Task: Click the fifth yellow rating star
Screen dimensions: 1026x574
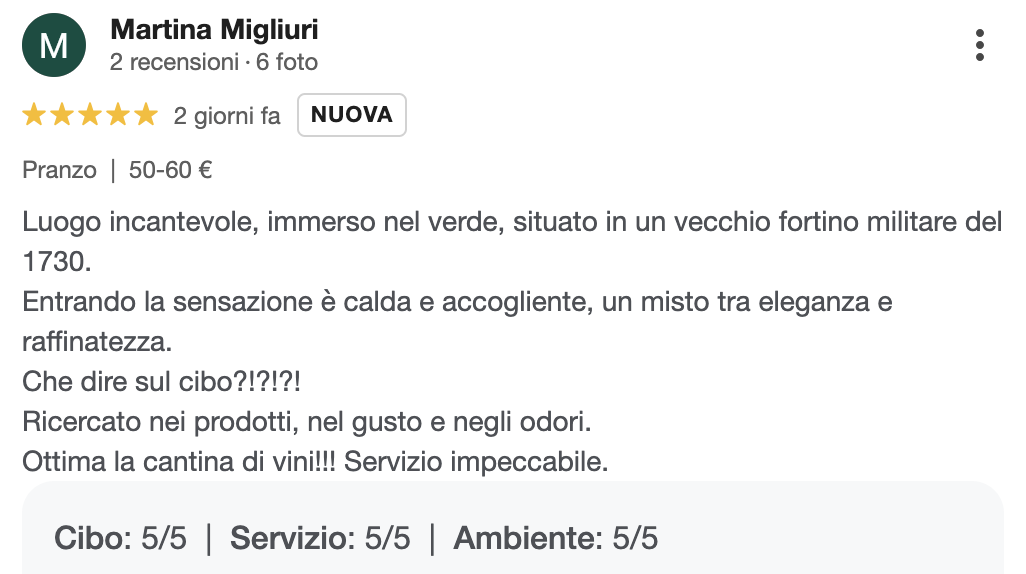Action: 146,115
